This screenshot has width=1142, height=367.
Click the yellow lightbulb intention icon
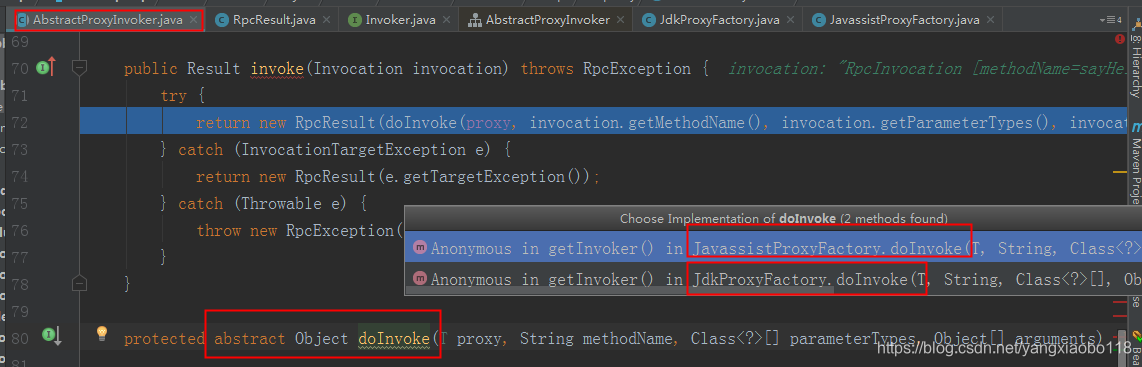click(x=103, y=334)
